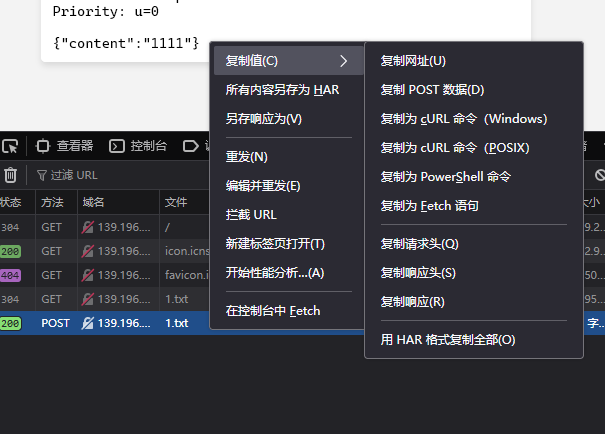The width and height of the screenshot is (605, 434).
Task: Click the debugger tab icon beside 控制台
Action: pyautogui.click(x=191, y=146)
